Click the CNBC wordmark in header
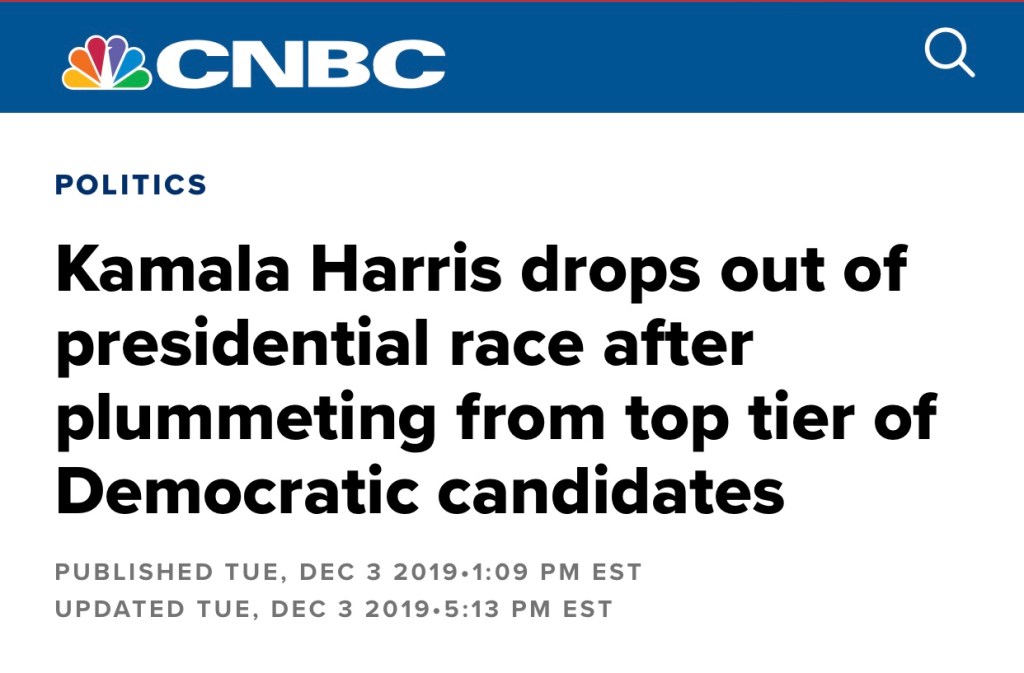Image resolution: width=1024 pixels, height=673 pixels. click(x=300, y=65)
